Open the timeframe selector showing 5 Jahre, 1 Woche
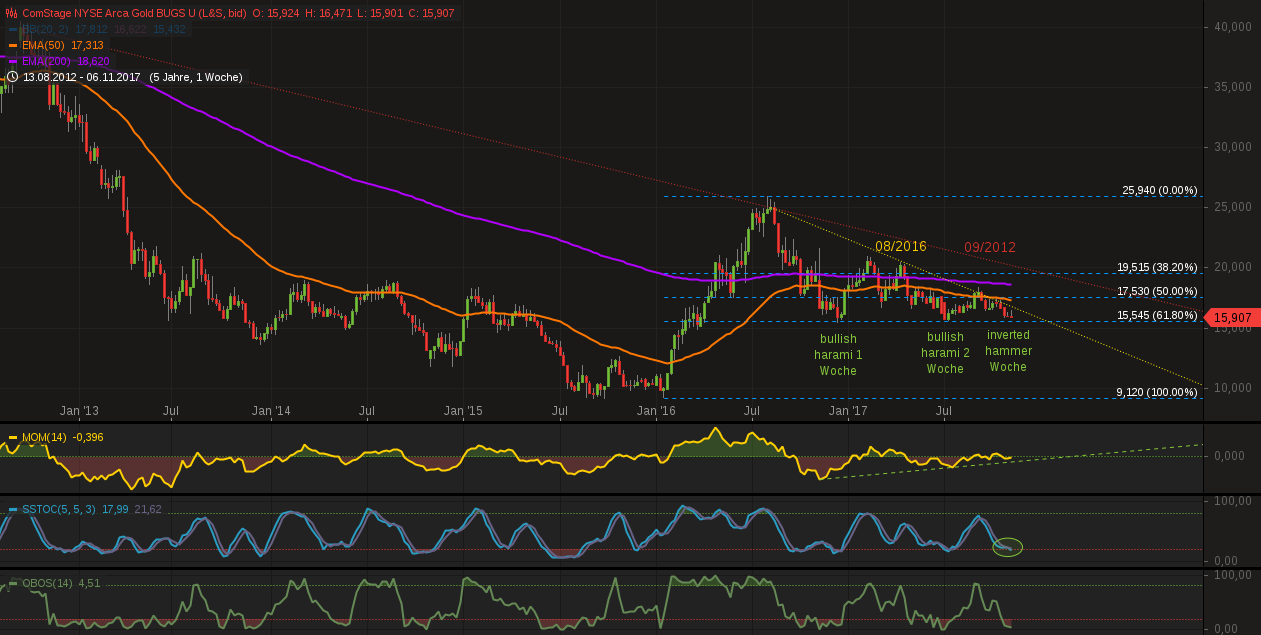 click(196, 76)
